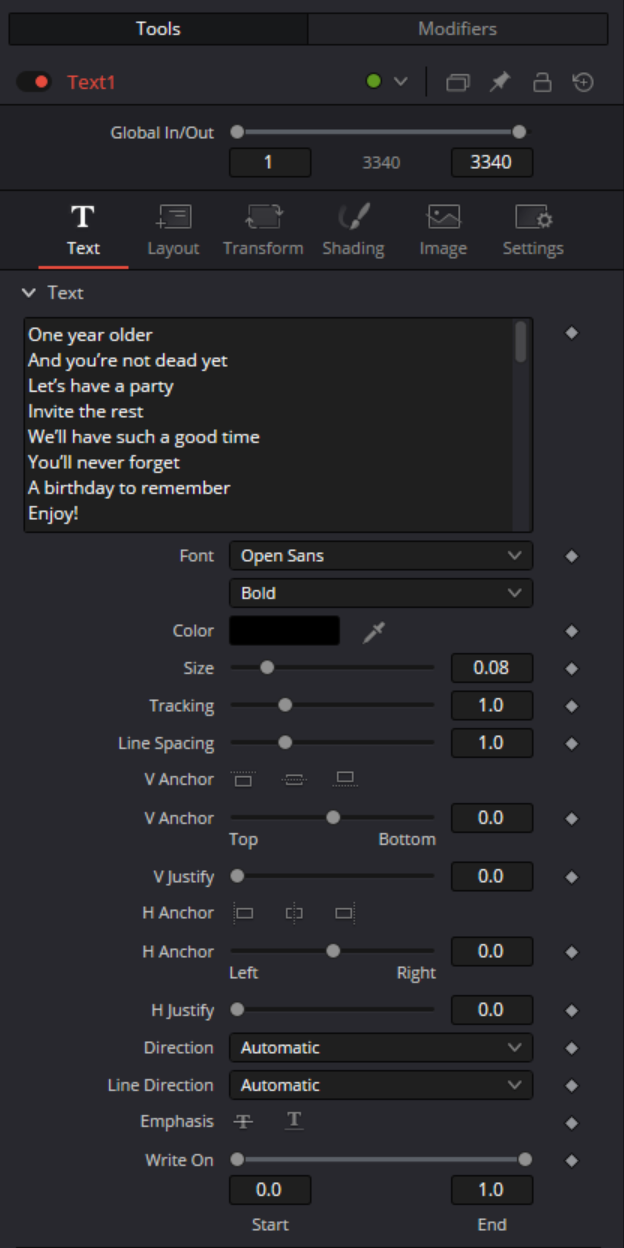Viewport: 624px width, 1248px height.
Task: Set H Anchor to center icon
Action: (294, 913)
